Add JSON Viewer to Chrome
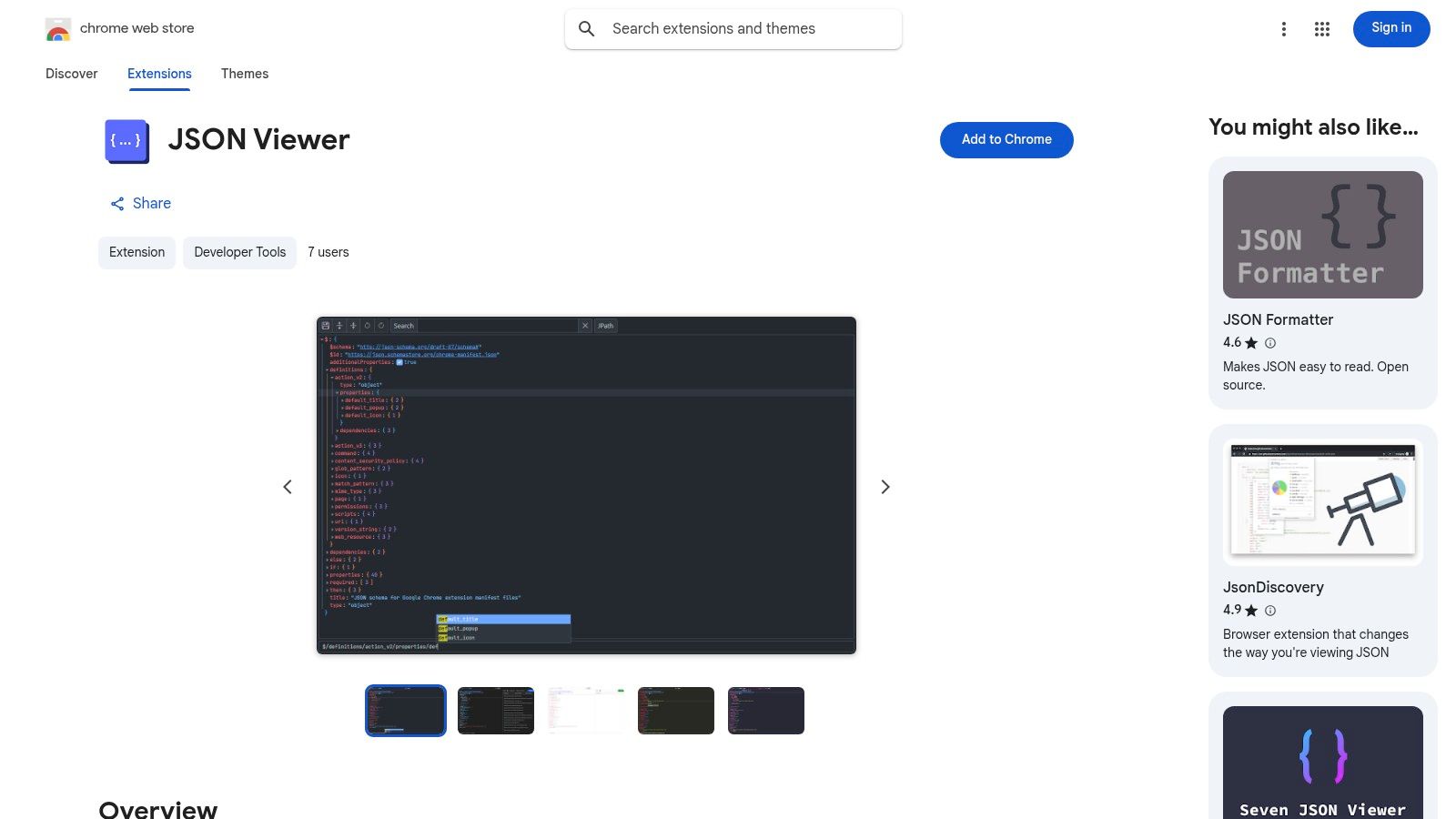Image resolution: width=1456 pixels, height=819 pixels. point(1006,139)
